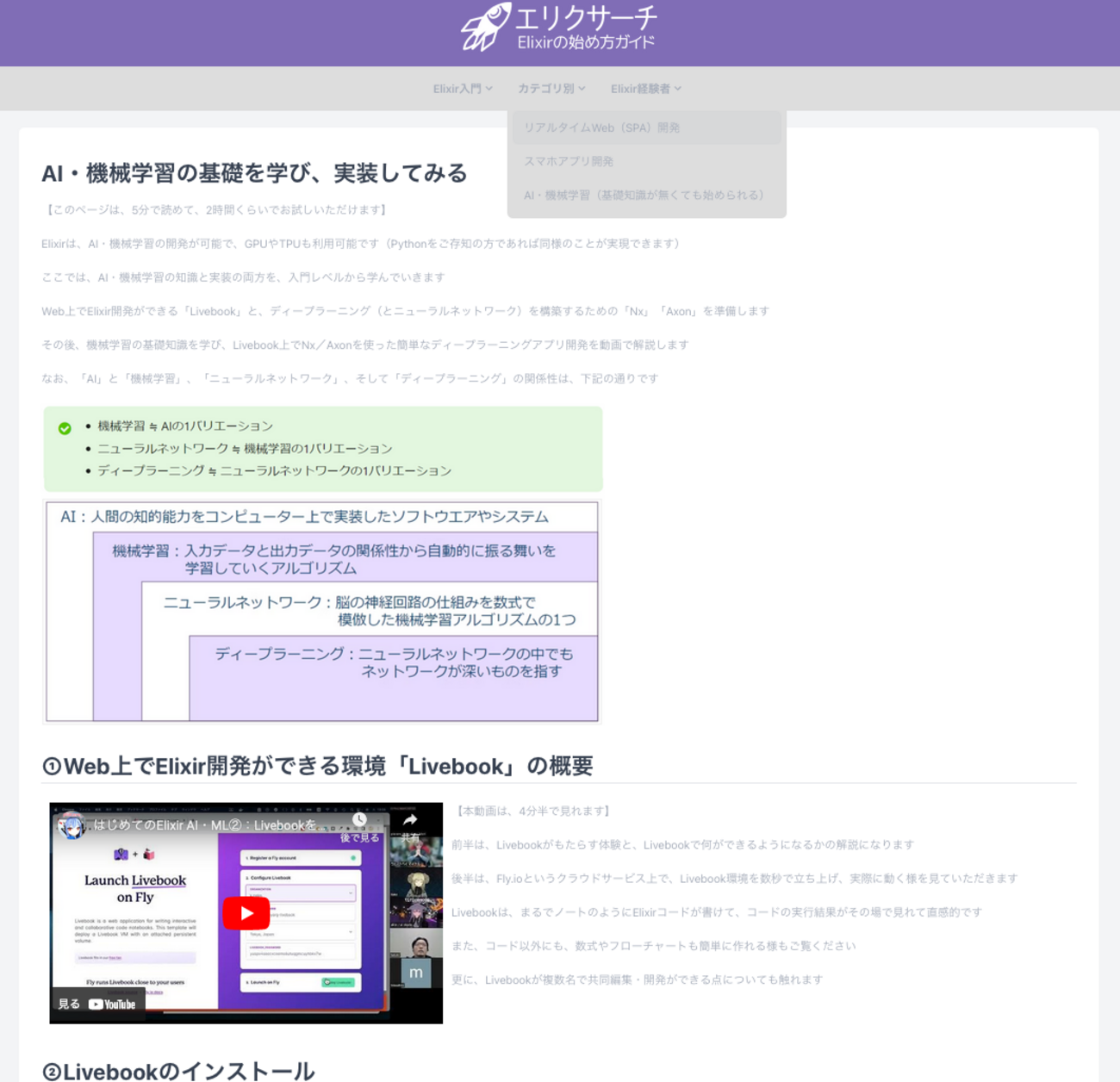
Task: Expand the Elixir経験者 navigation menu
Action: point(646,89)
